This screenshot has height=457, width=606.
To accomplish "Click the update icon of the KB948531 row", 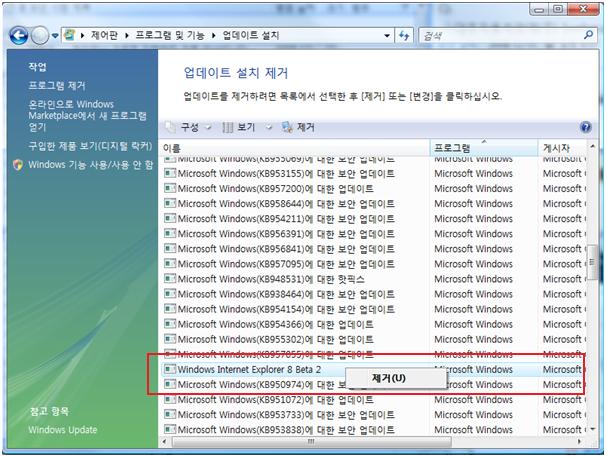I will (170, 279).
